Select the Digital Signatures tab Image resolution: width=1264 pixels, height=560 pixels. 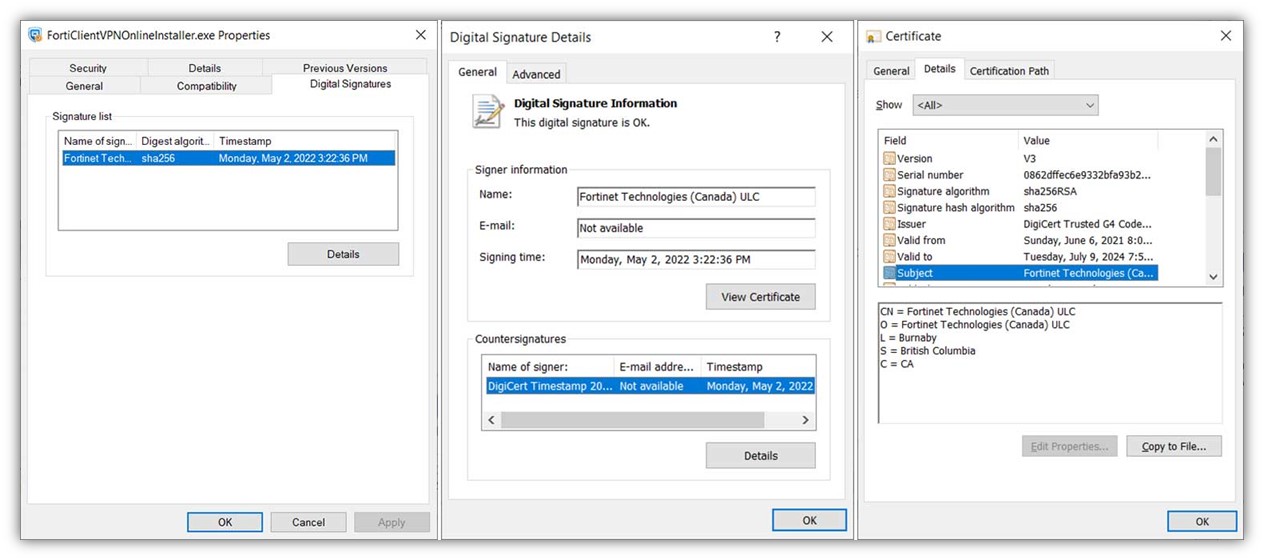[350, 84]
